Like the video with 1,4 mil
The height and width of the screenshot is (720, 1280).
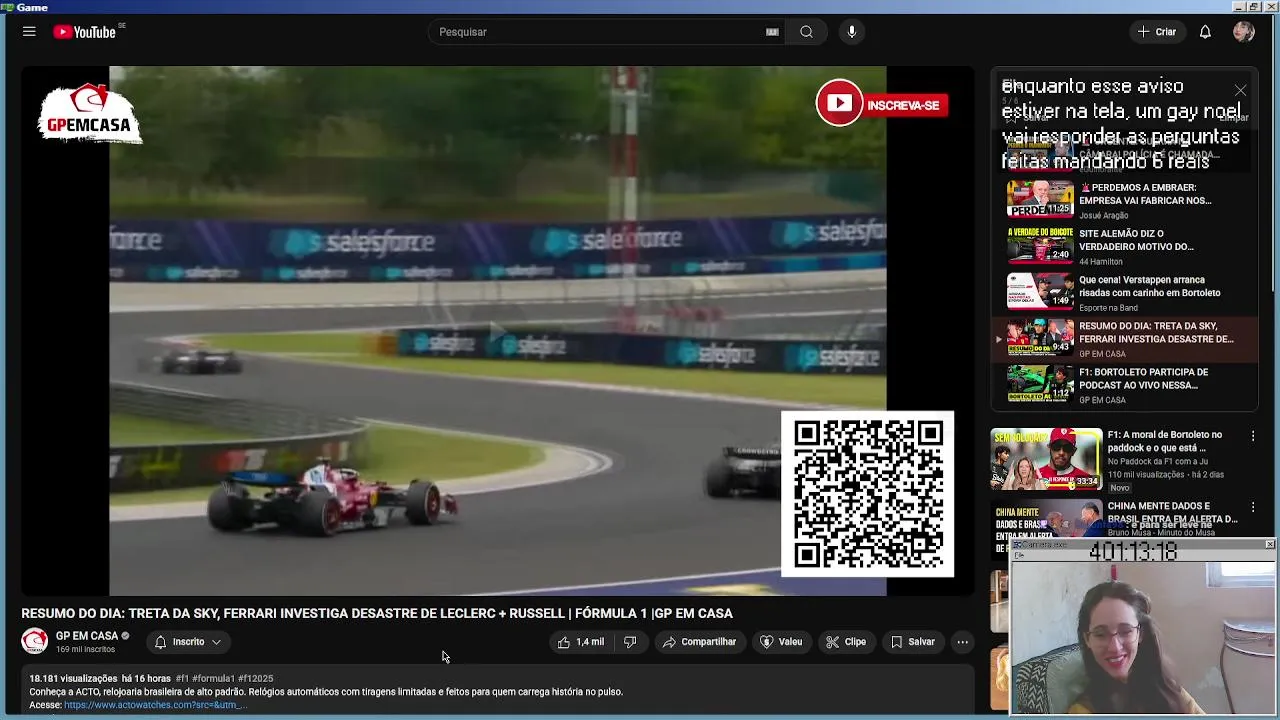pyautogui.click(x=581, y=642)
